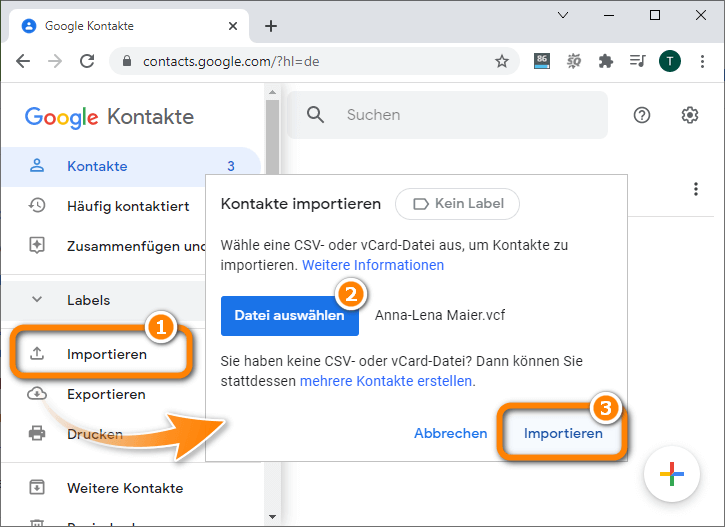Click the Kontakte count 3
725x527 pixels.
click(x=231, y=166)
